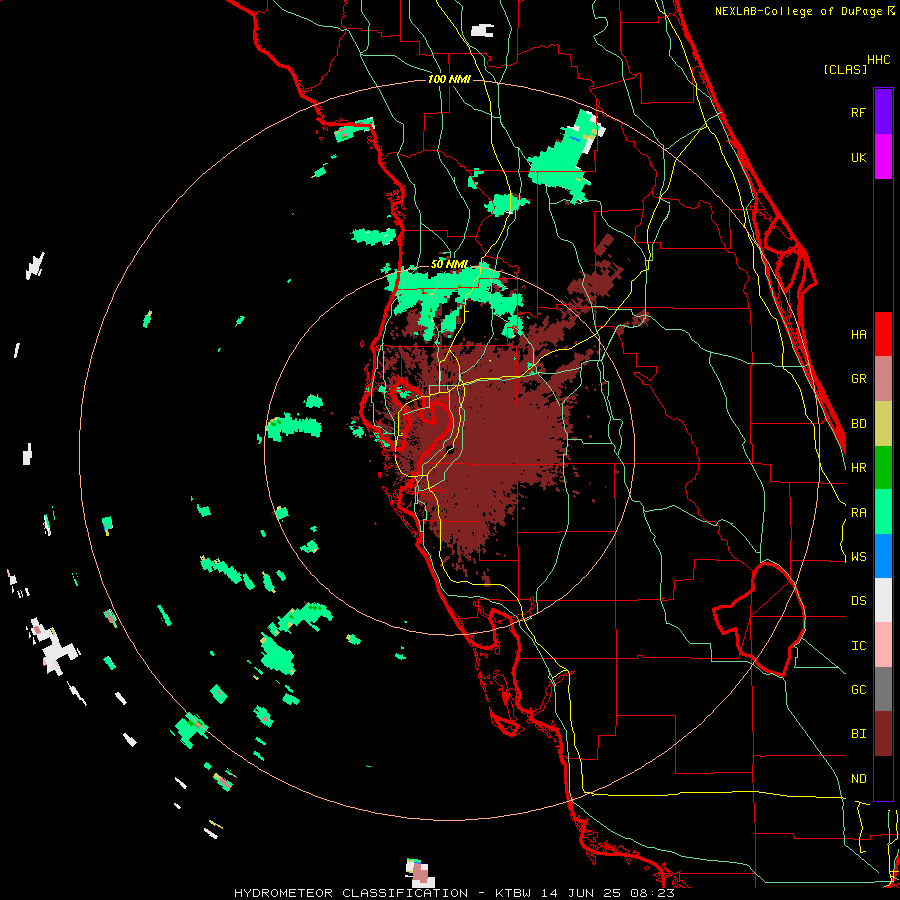Click the dark green HR swatch
This screenshot has width=900, height=900.
883,467
